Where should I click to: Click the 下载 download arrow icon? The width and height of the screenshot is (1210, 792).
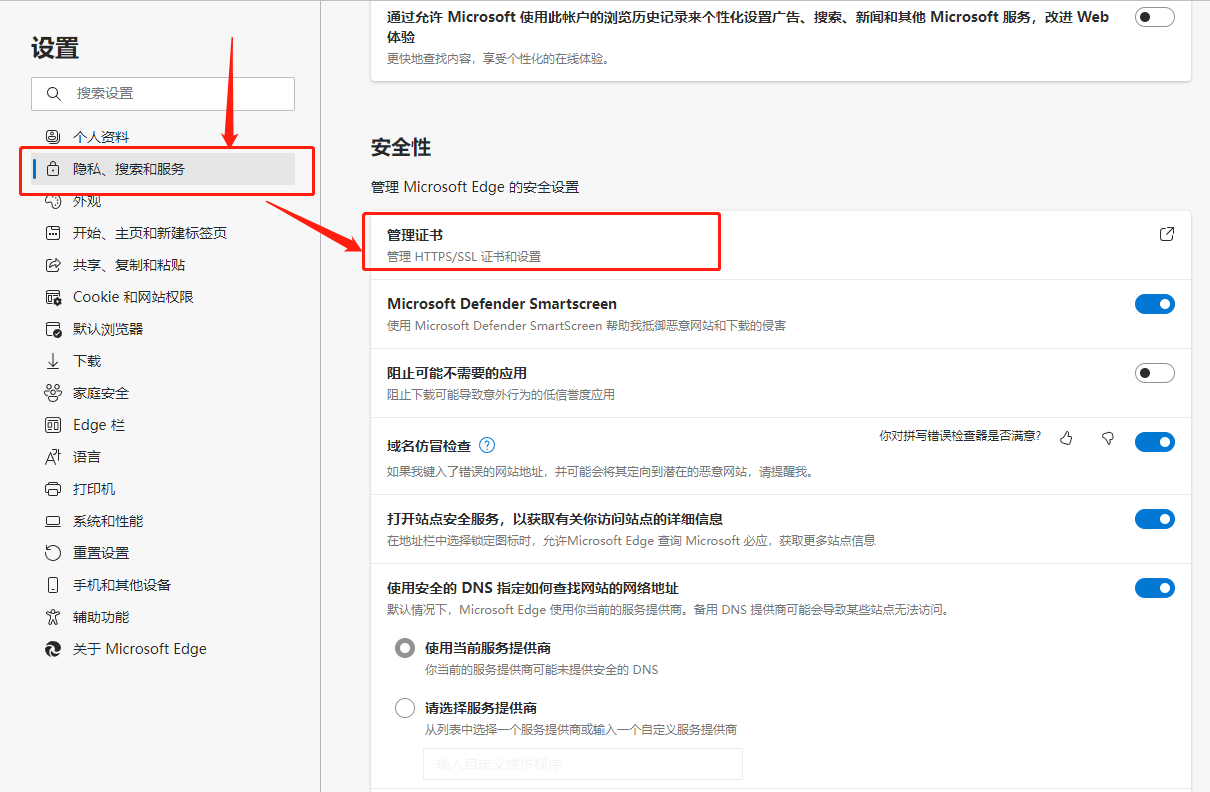click(53, 361)
